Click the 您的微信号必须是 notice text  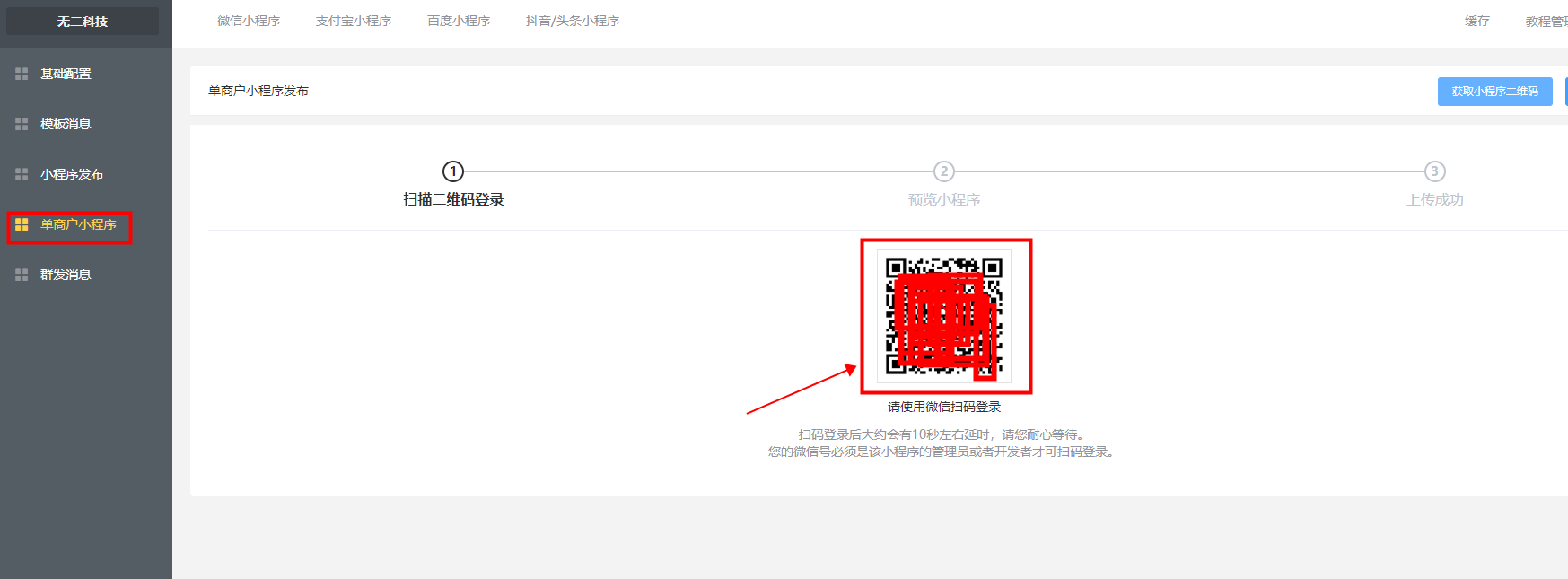[943, 452]
